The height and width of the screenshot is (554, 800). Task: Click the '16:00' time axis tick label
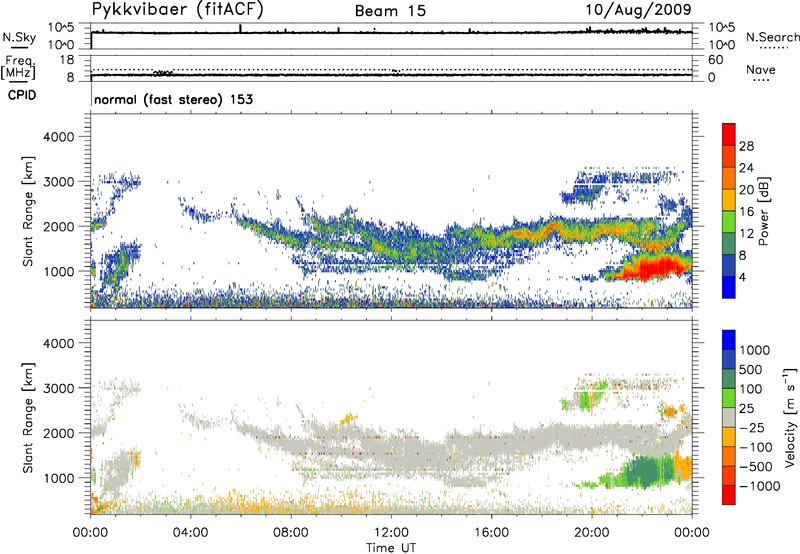[491, 533]
